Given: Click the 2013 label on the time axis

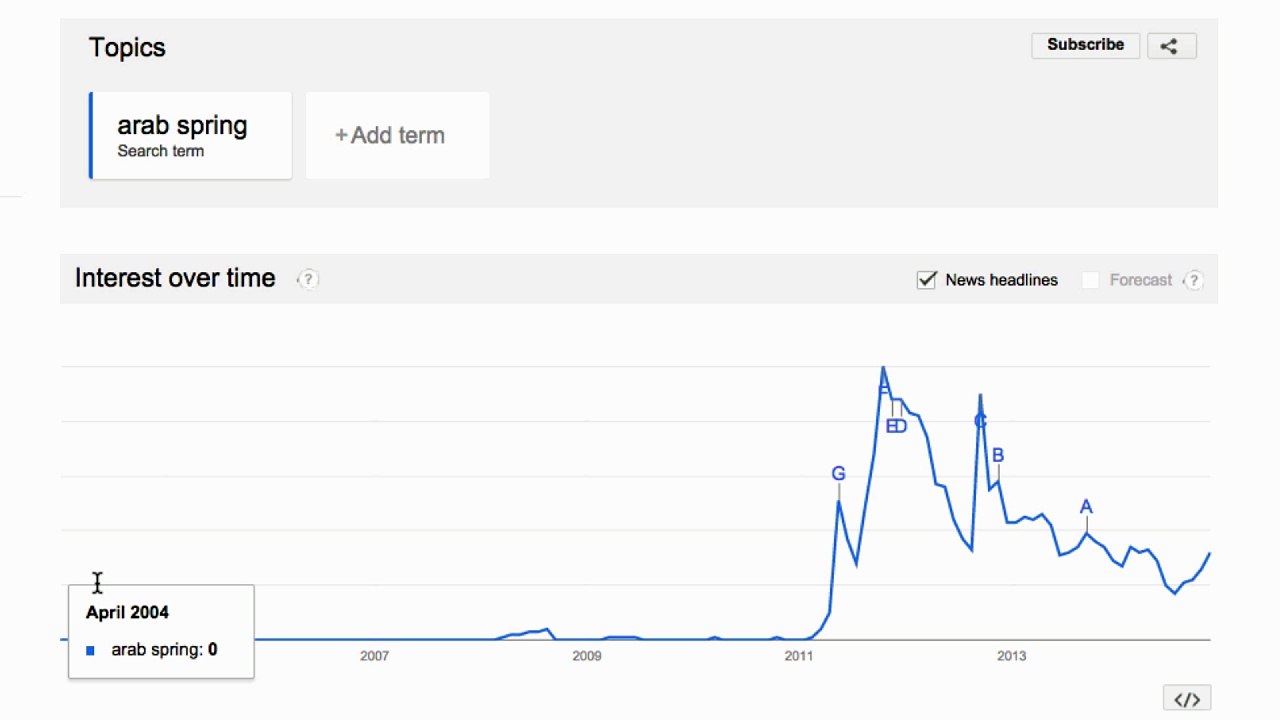Looking at the screenshot, I should 1011,656.
